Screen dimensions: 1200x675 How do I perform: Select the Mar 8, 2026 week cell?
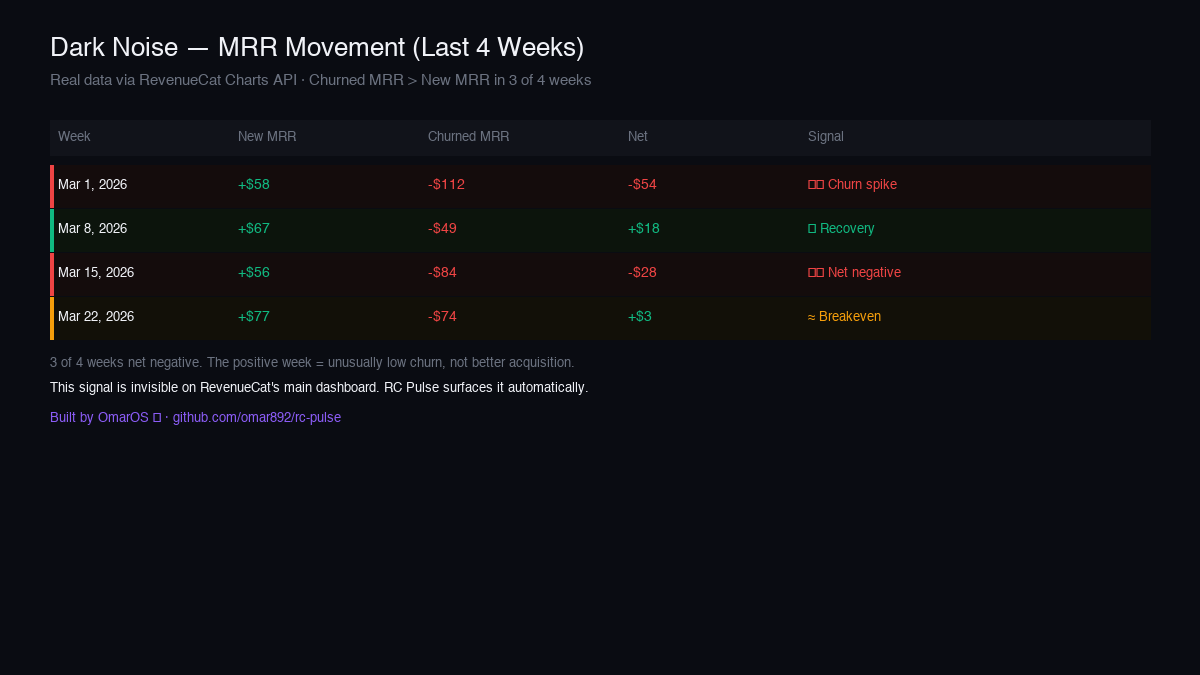coord(92,229)
